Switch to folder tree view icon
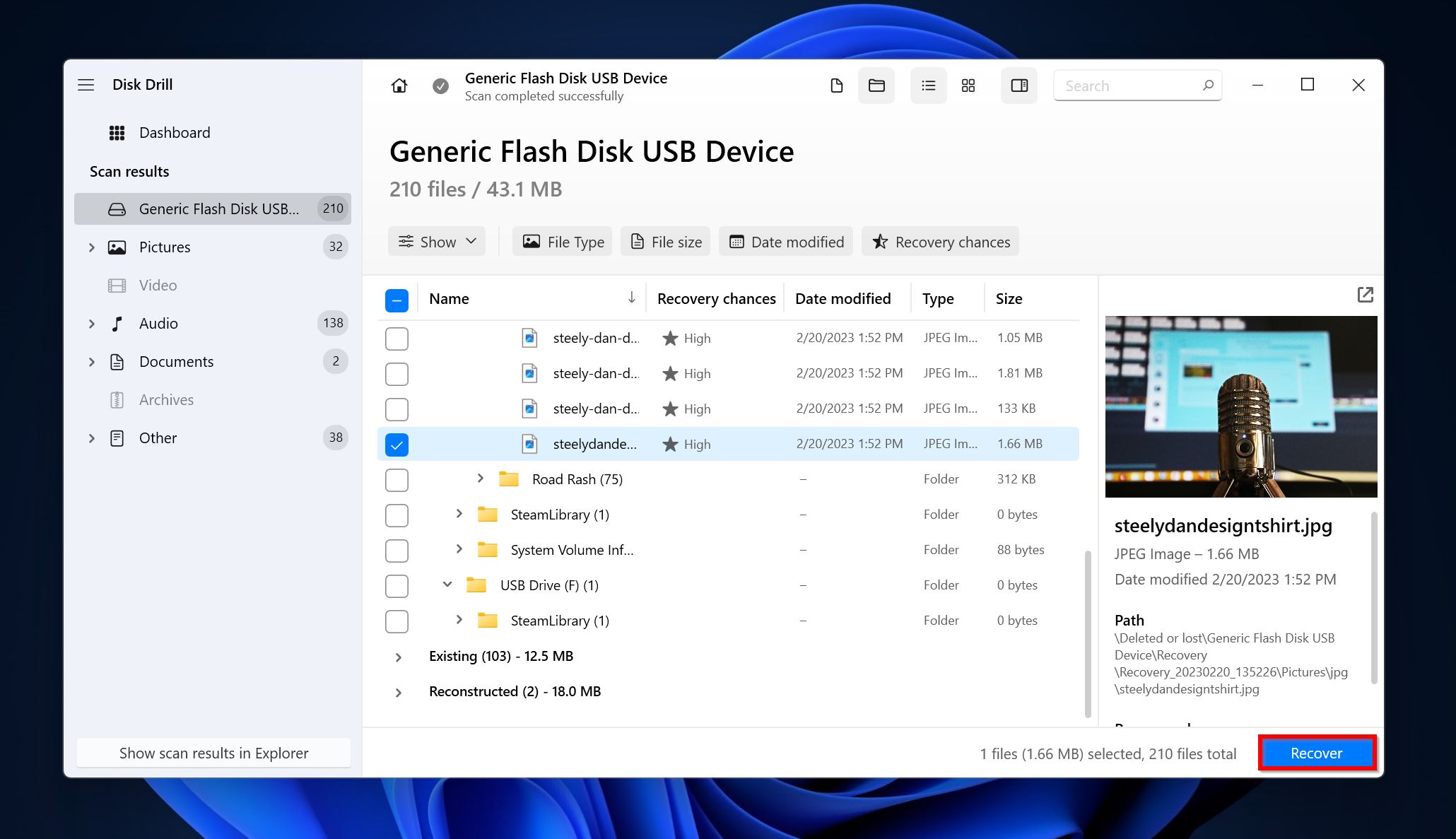Screen dimensions: 1456x839 pyautogui.click(x=876, y=86)
